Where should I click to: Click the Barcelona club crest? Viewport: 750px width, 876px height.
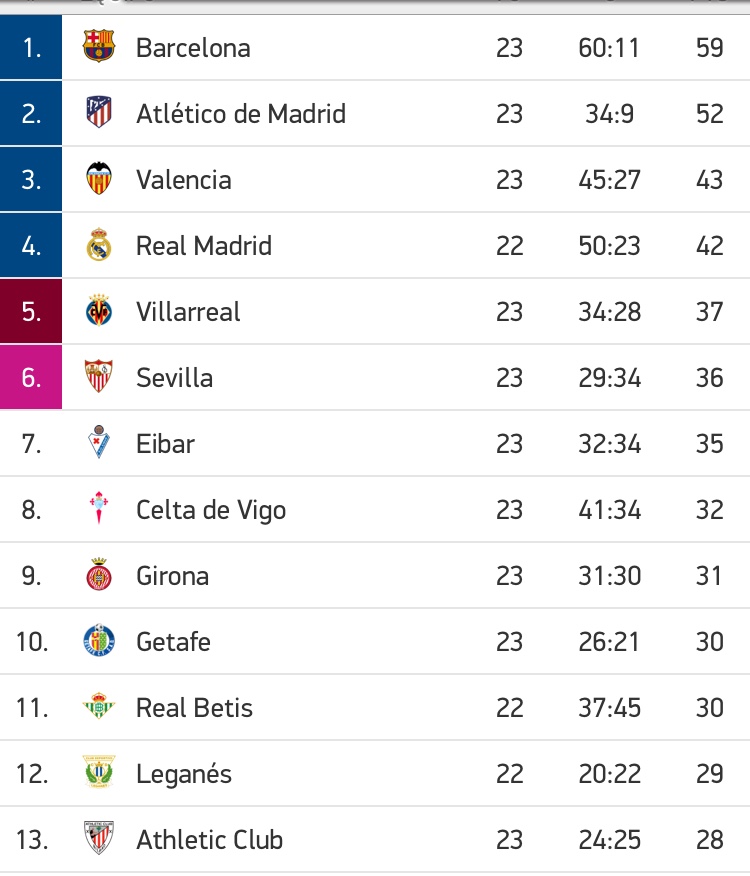[x=99, y=47]
